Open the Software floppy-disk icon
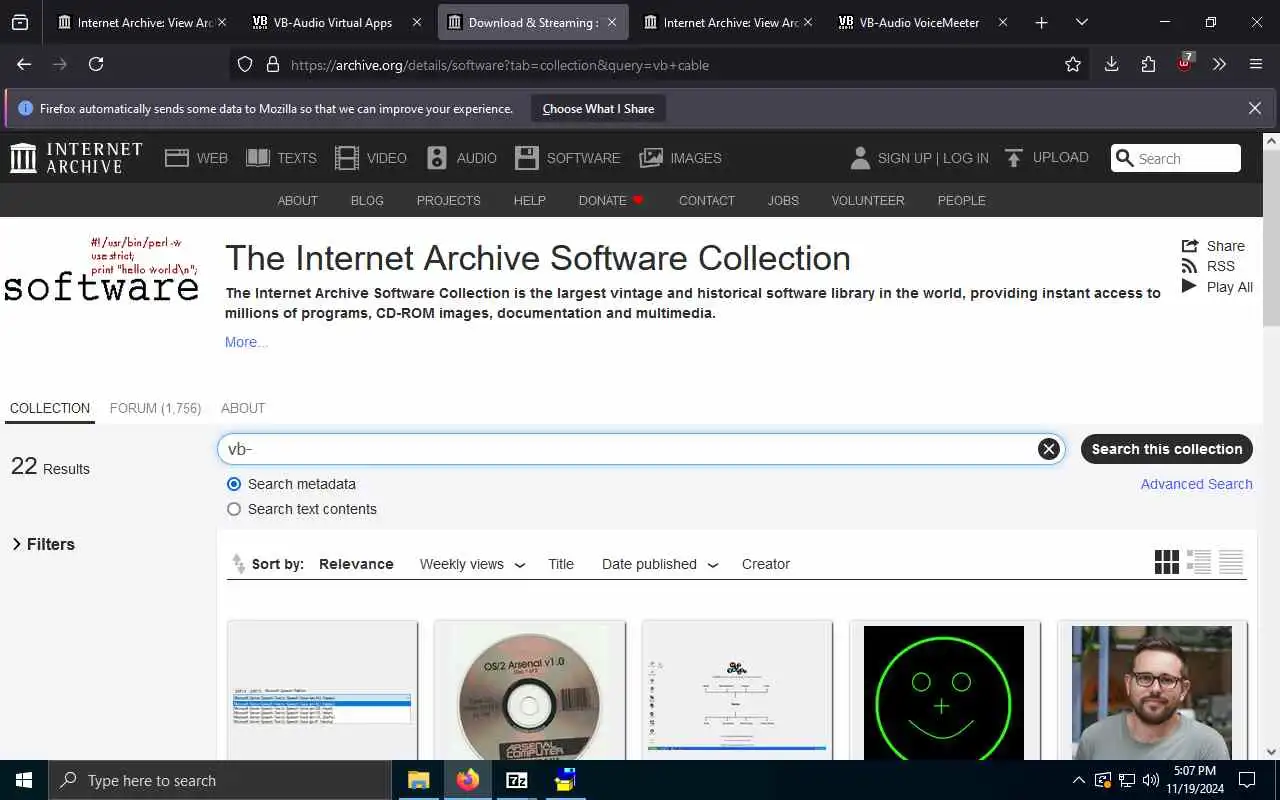Screen dimensions: 1280x800 [x=527, y=158]
